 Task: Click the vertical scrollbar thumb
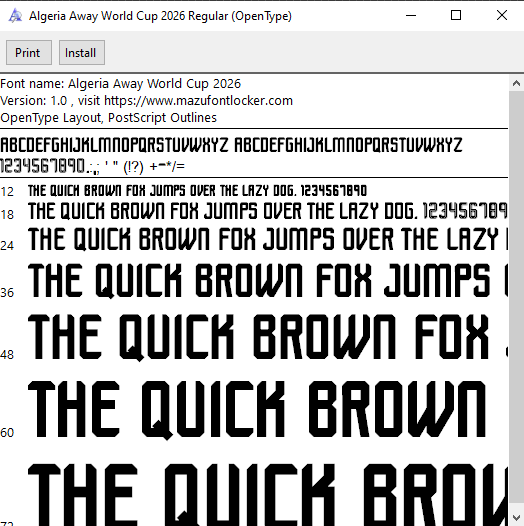(x=516, y=297)
